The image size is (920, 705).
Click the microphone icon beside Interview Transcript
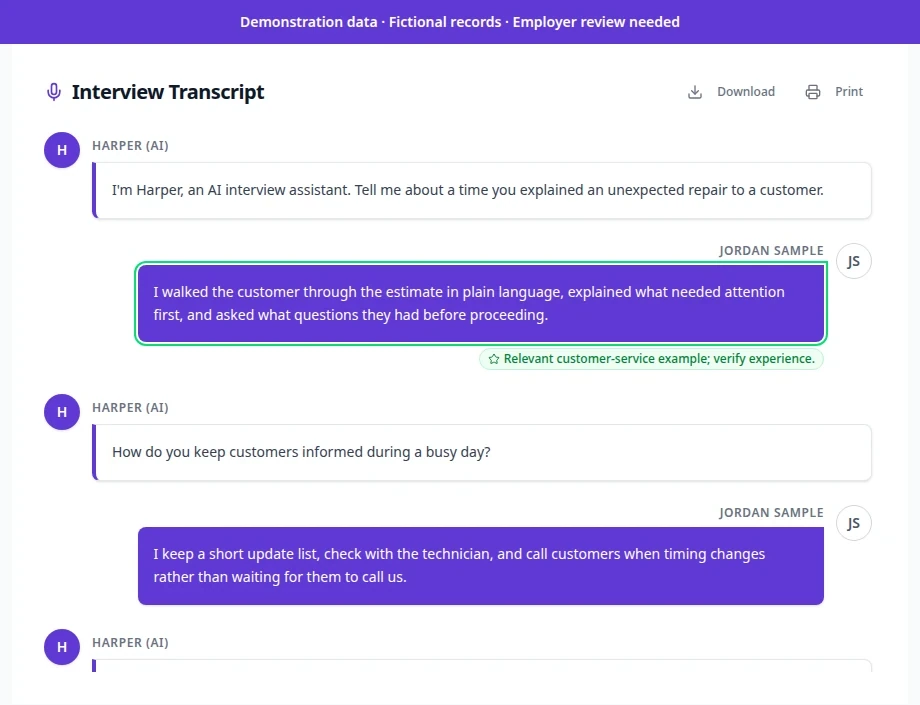point(54,92)
